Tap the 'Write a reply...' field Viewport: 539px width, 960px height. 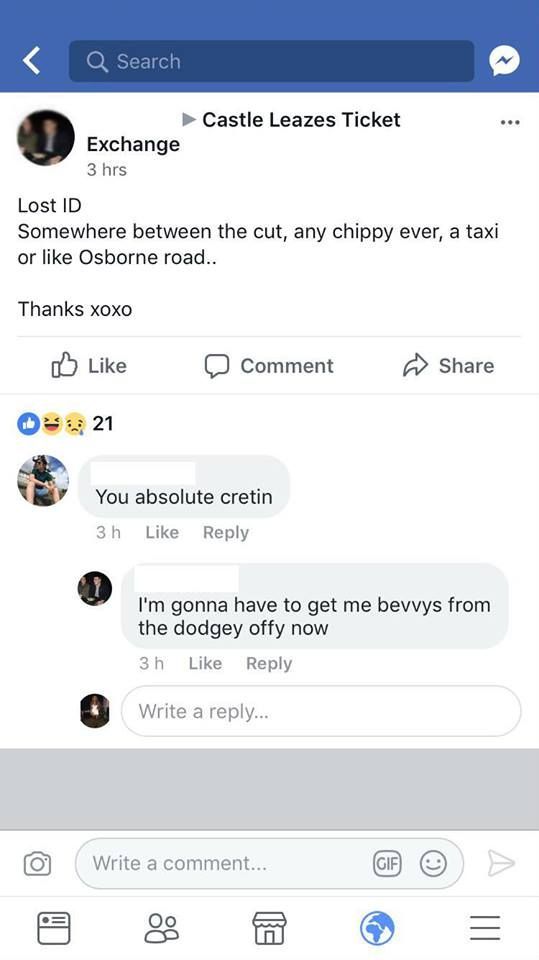tap(321, 711)
